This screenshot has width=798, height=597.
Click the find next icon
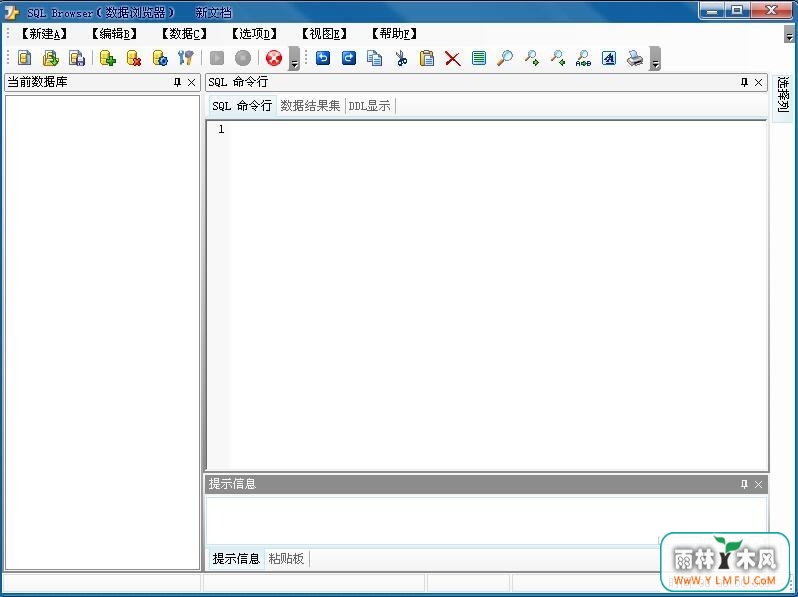(x=531, y=58)
